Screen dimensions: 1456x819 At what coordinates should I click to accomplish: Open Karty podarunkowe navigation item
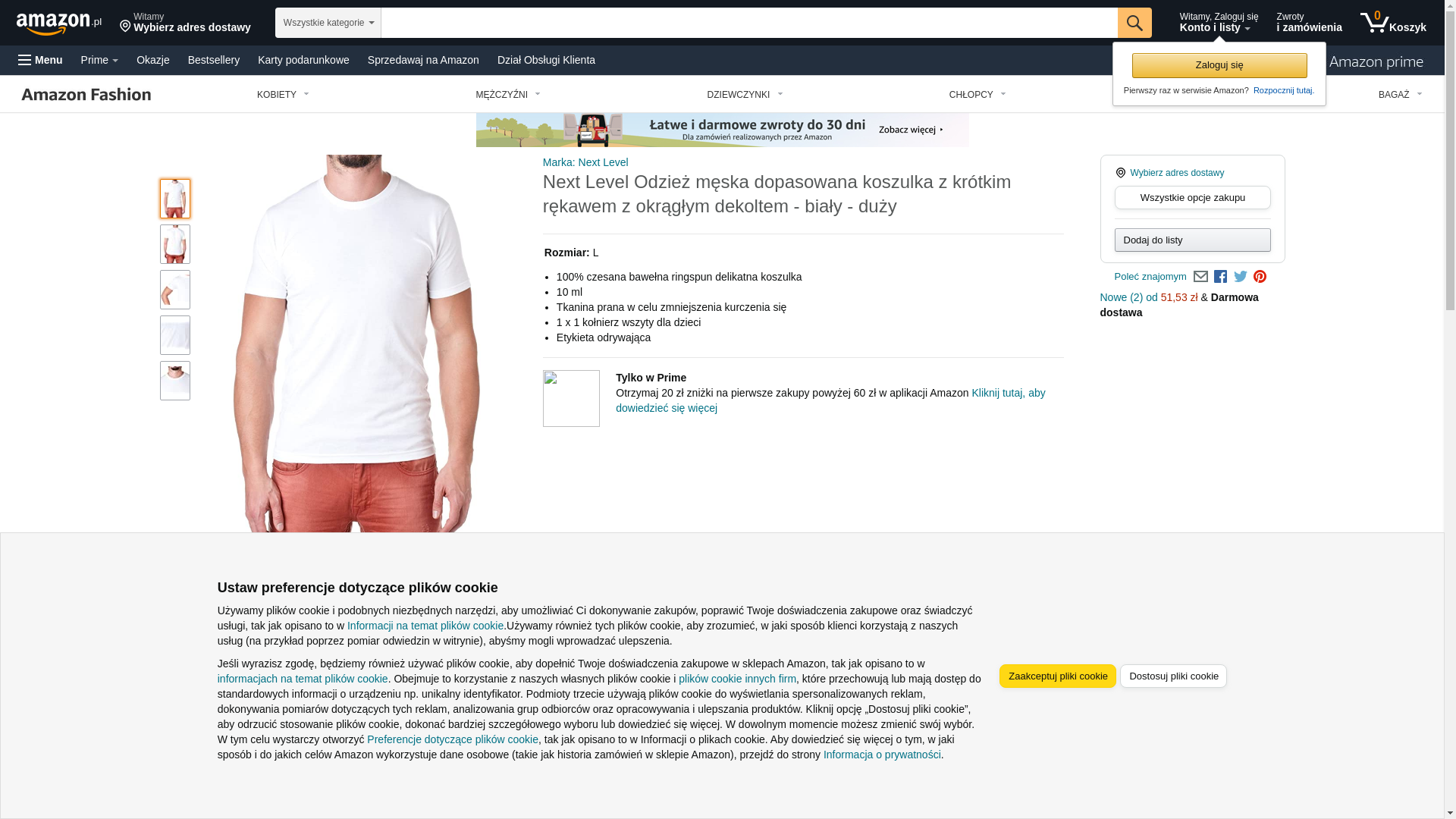303,60
